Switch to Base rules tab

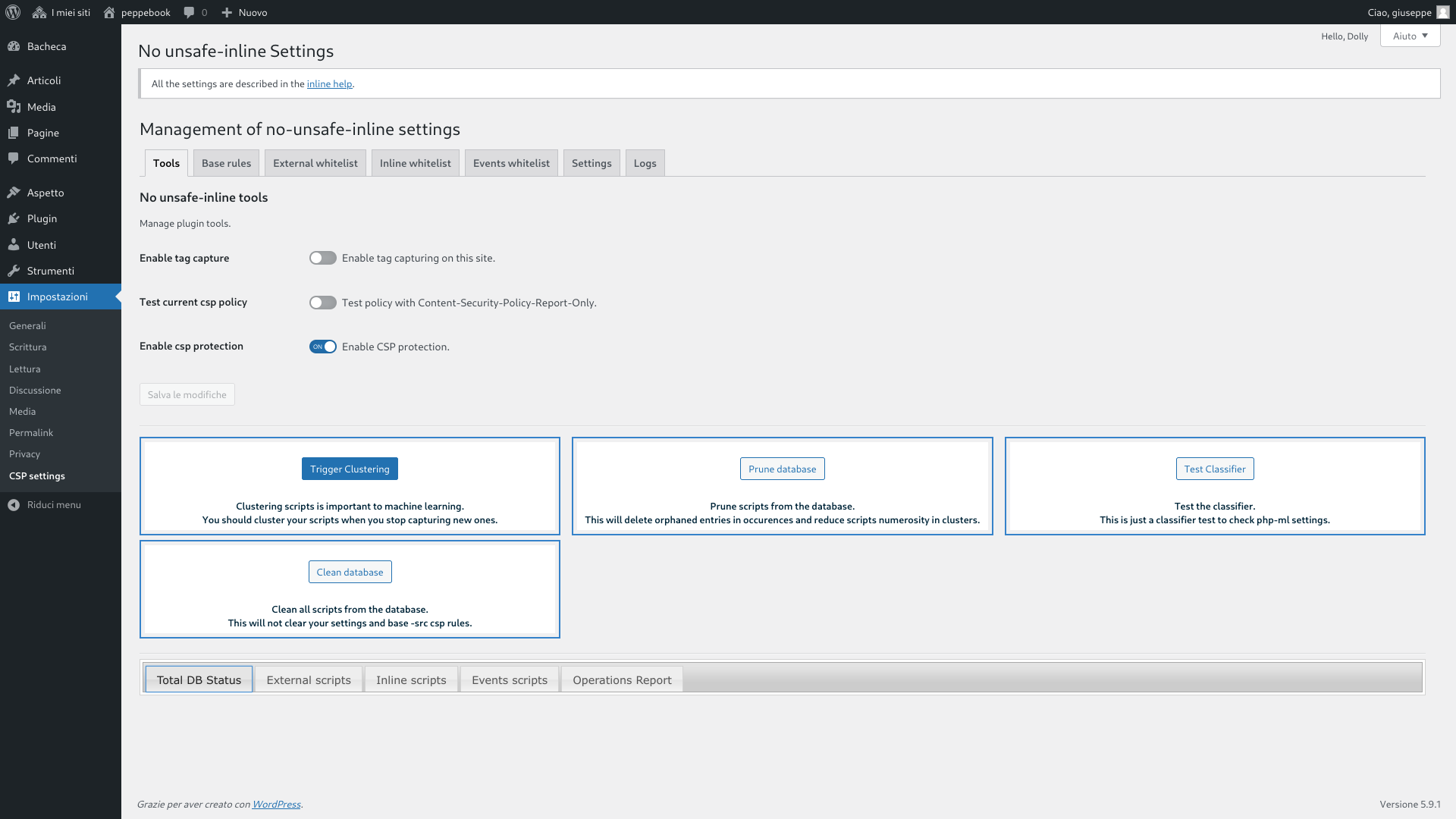[225, 162]
